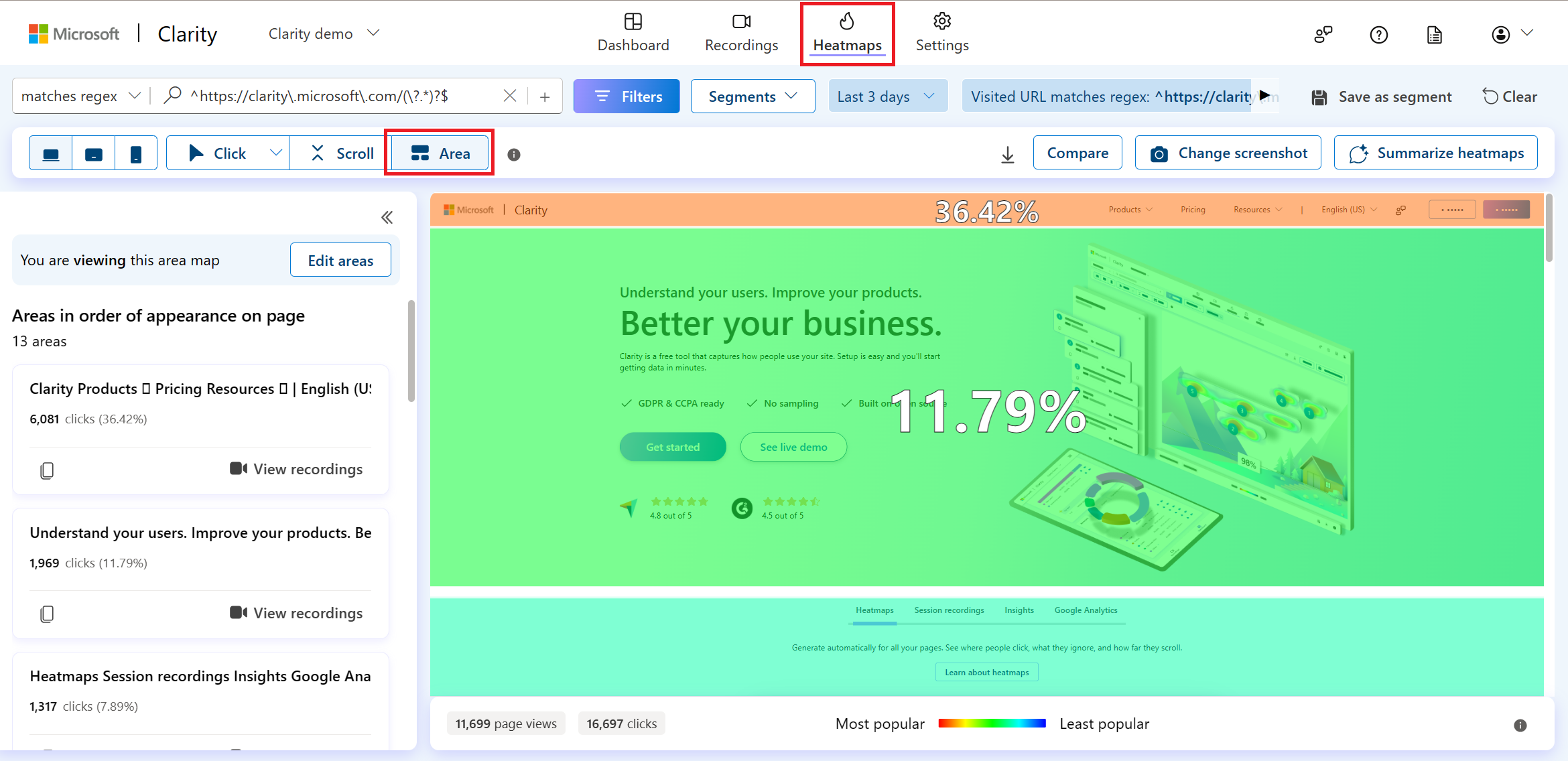This screenshot has height=761, width=1568.
Task: Click the 11,699 page views badge
Action: click(x=506, y=723)
